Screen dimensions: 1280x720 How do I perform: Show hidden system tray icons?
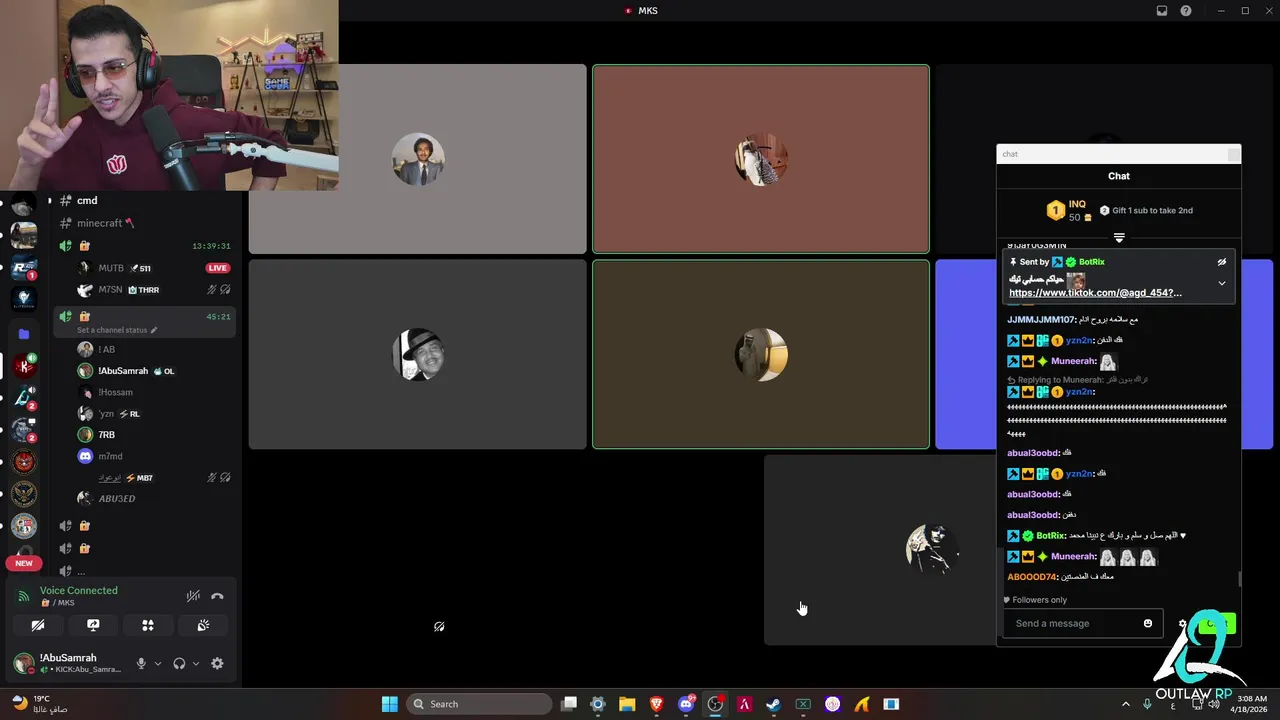click(1125, 704)
